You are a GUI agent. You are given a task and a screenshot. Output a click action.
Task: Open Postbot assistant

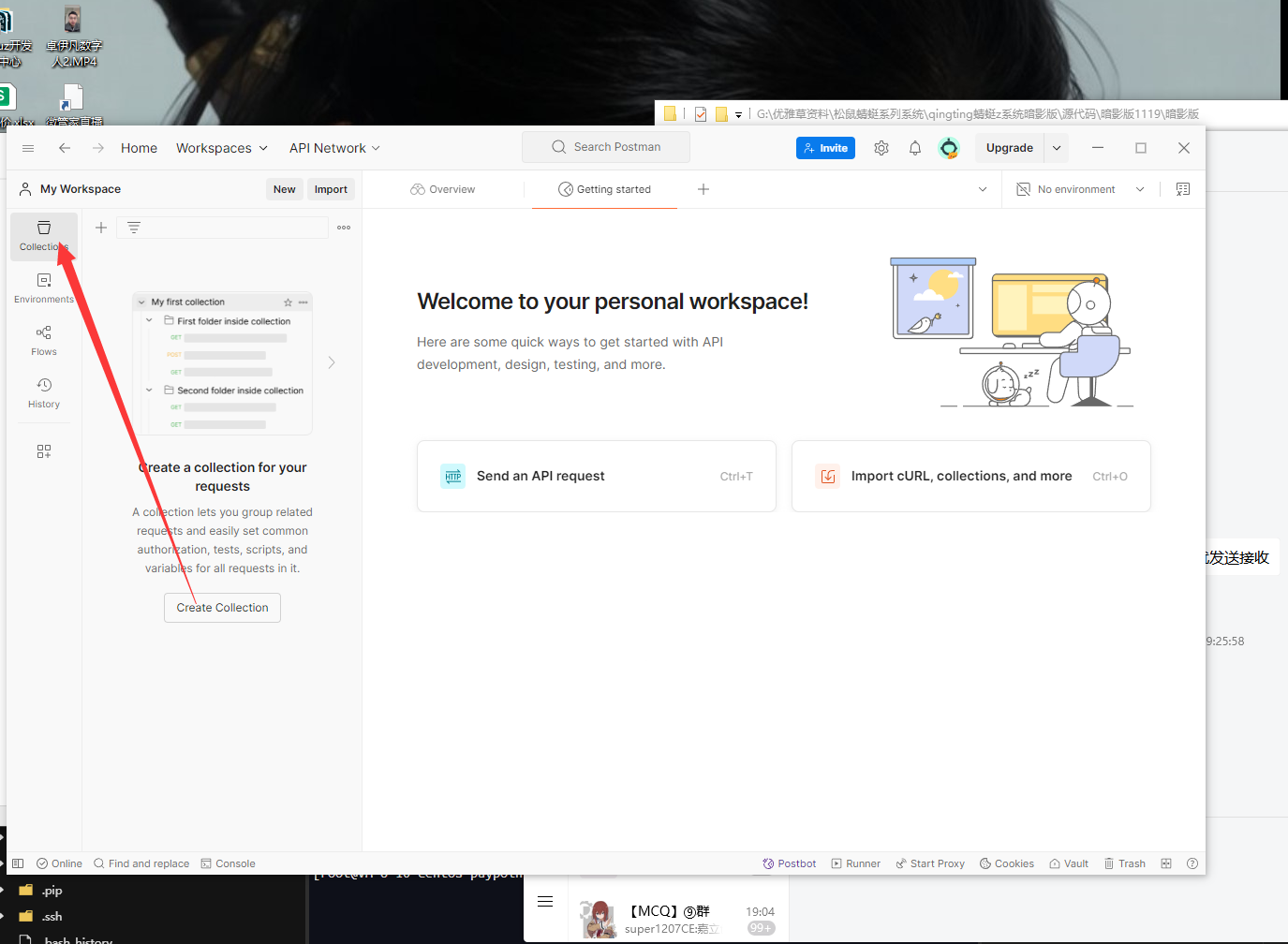tap(790, 863)
